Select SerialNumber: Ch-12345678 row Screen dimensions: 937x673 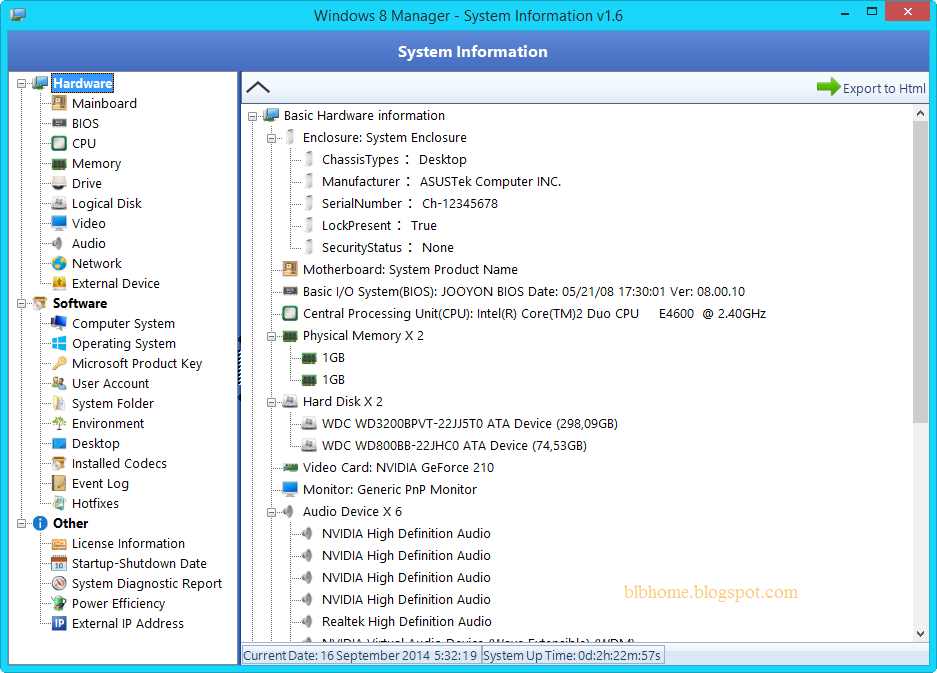point(409,204)
